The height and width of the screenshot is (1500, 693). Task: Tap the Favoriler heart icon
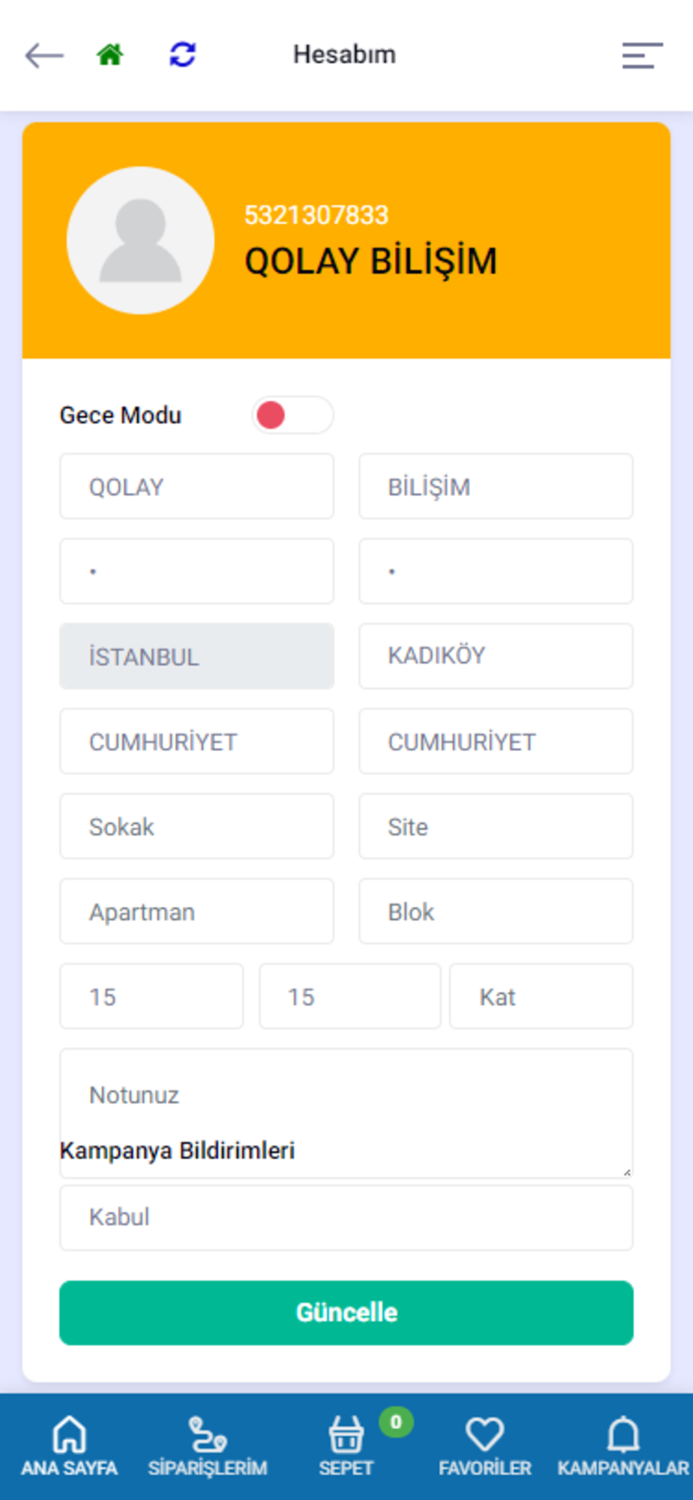(x=484, y=1435)
